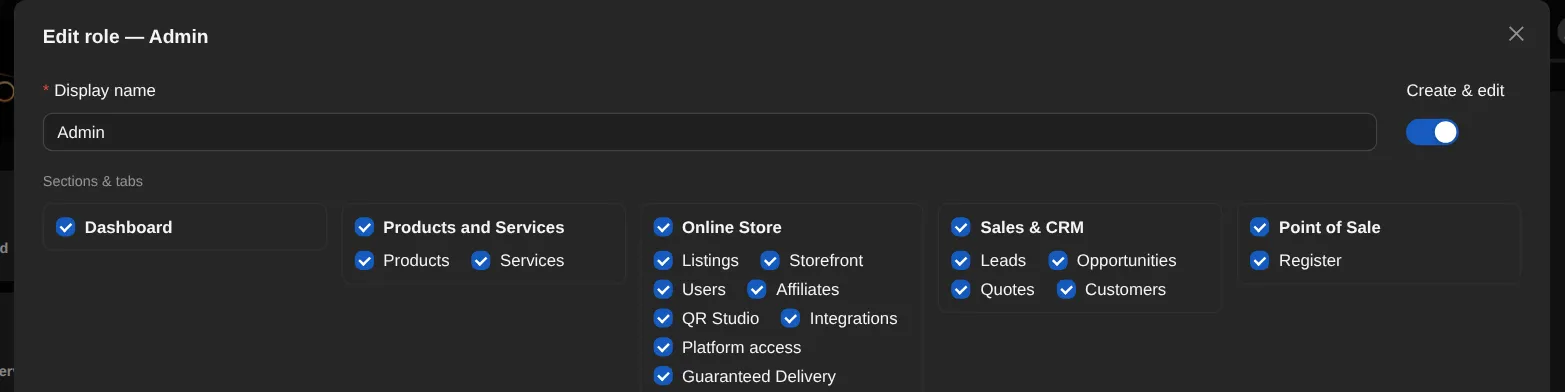
Task: Uncheck the Register checkbox
Action: (x=1260, y=260)
